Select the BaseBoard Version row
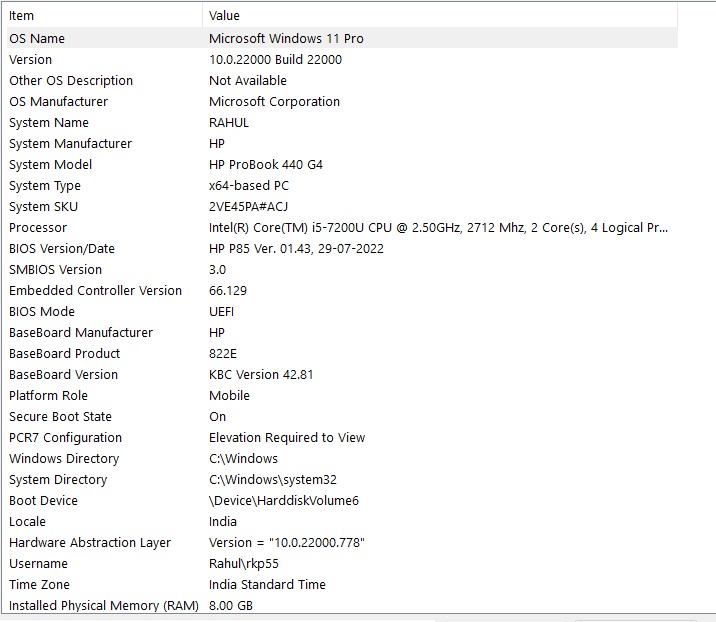 [342, 374]
